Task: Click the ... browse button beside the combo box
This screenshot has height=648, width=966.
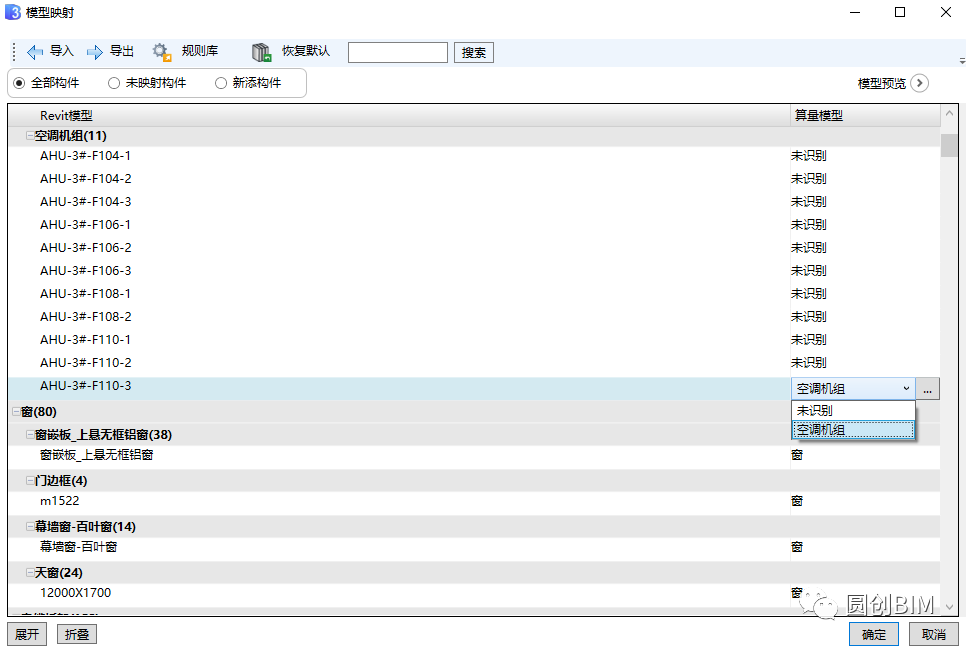Action: 927,389
